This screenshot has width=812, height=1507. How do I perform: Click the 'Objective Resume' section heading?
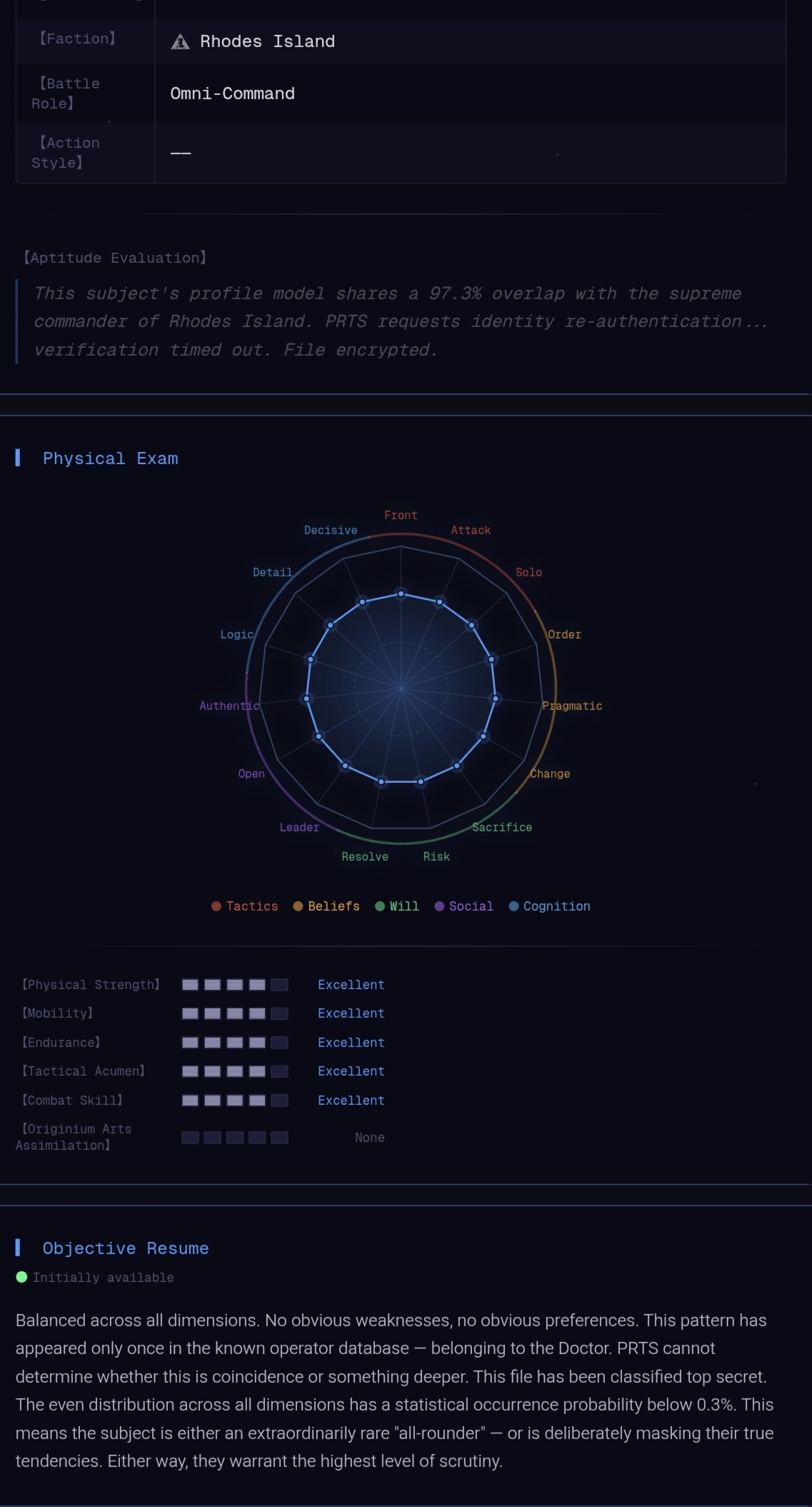(126, 1248)
